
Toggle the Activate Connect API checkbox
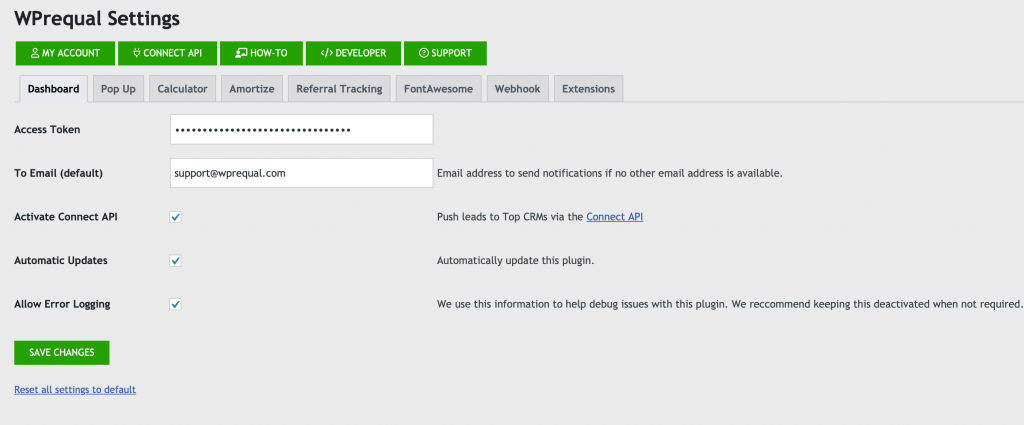[175, 217]
